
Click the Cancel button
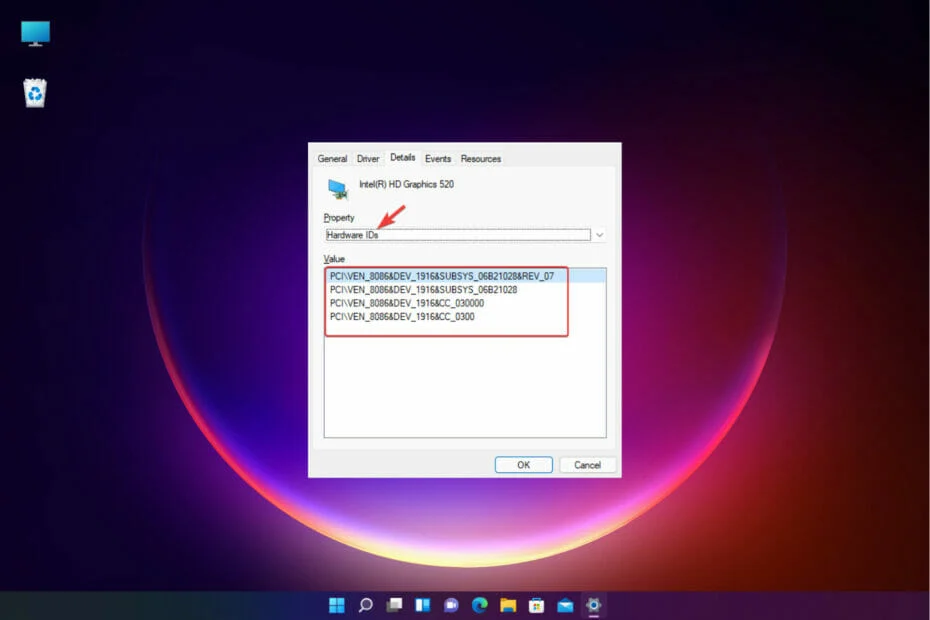click(x=587, y=465)
